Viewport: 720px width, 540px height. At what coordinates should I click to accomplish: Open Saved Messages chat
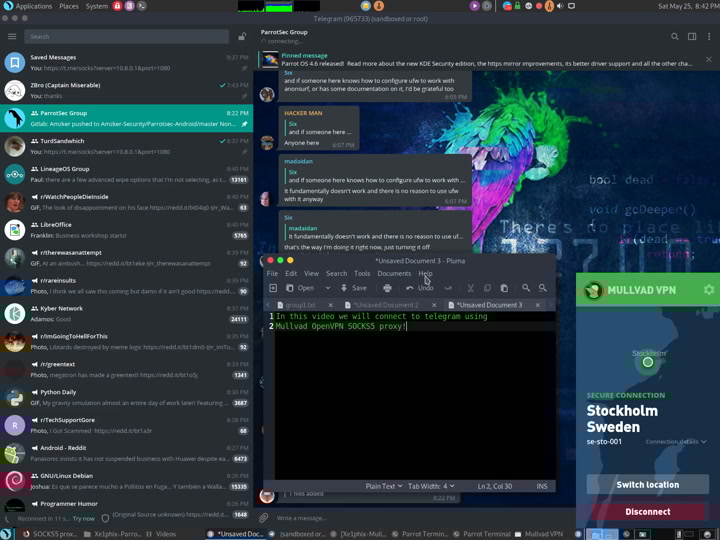click(126, 62)
